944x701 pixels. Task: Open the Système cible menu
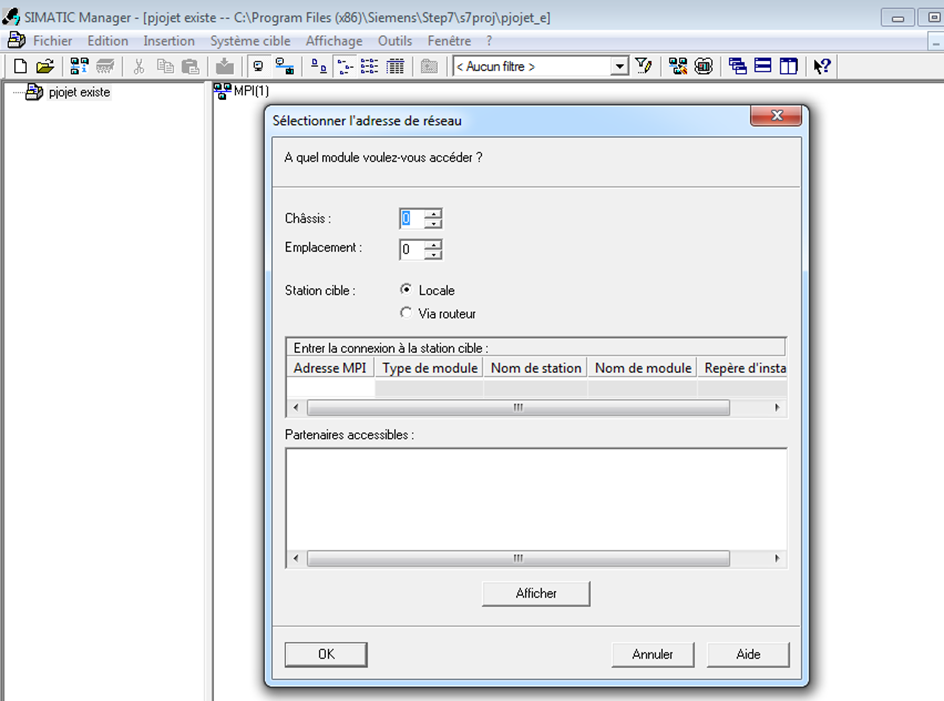(250, 41)
